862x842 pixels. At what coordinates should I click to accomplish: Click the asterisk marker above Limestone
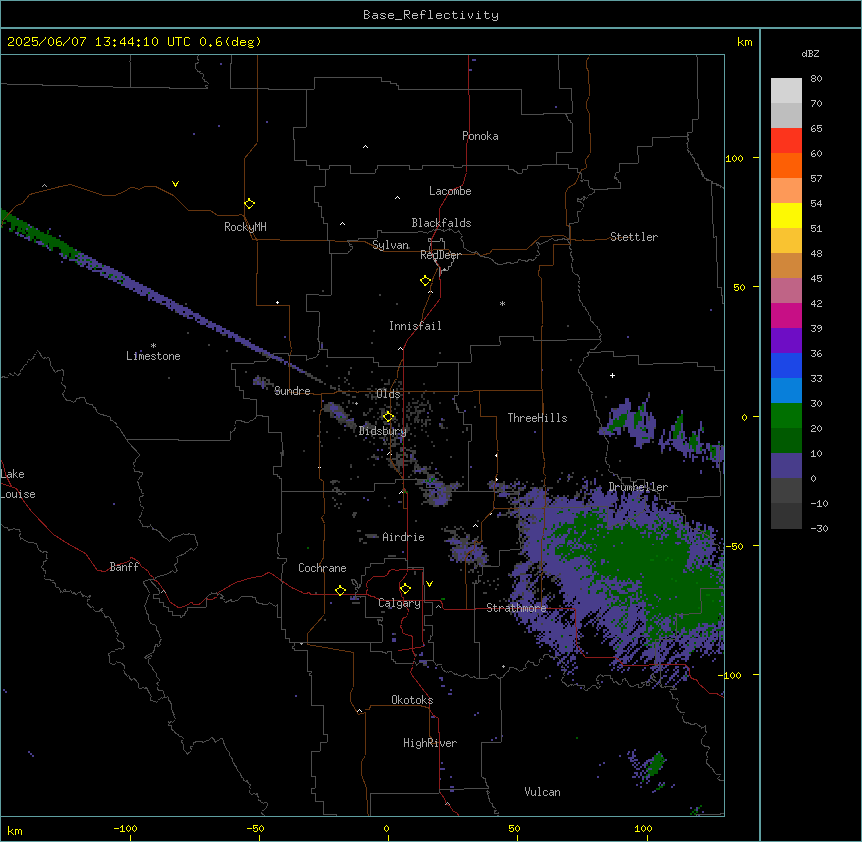153,346
